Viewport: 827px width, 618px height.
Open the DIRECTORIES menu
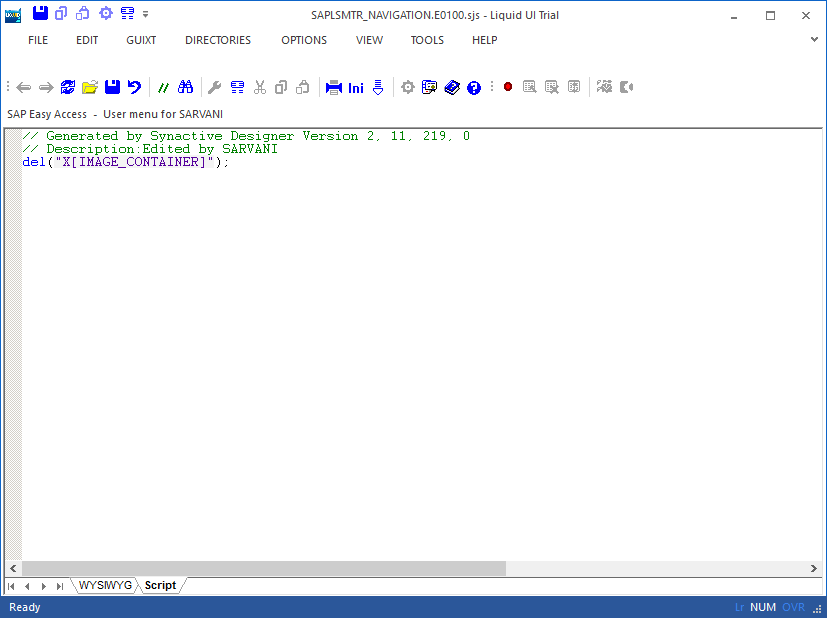coord(218,40)
